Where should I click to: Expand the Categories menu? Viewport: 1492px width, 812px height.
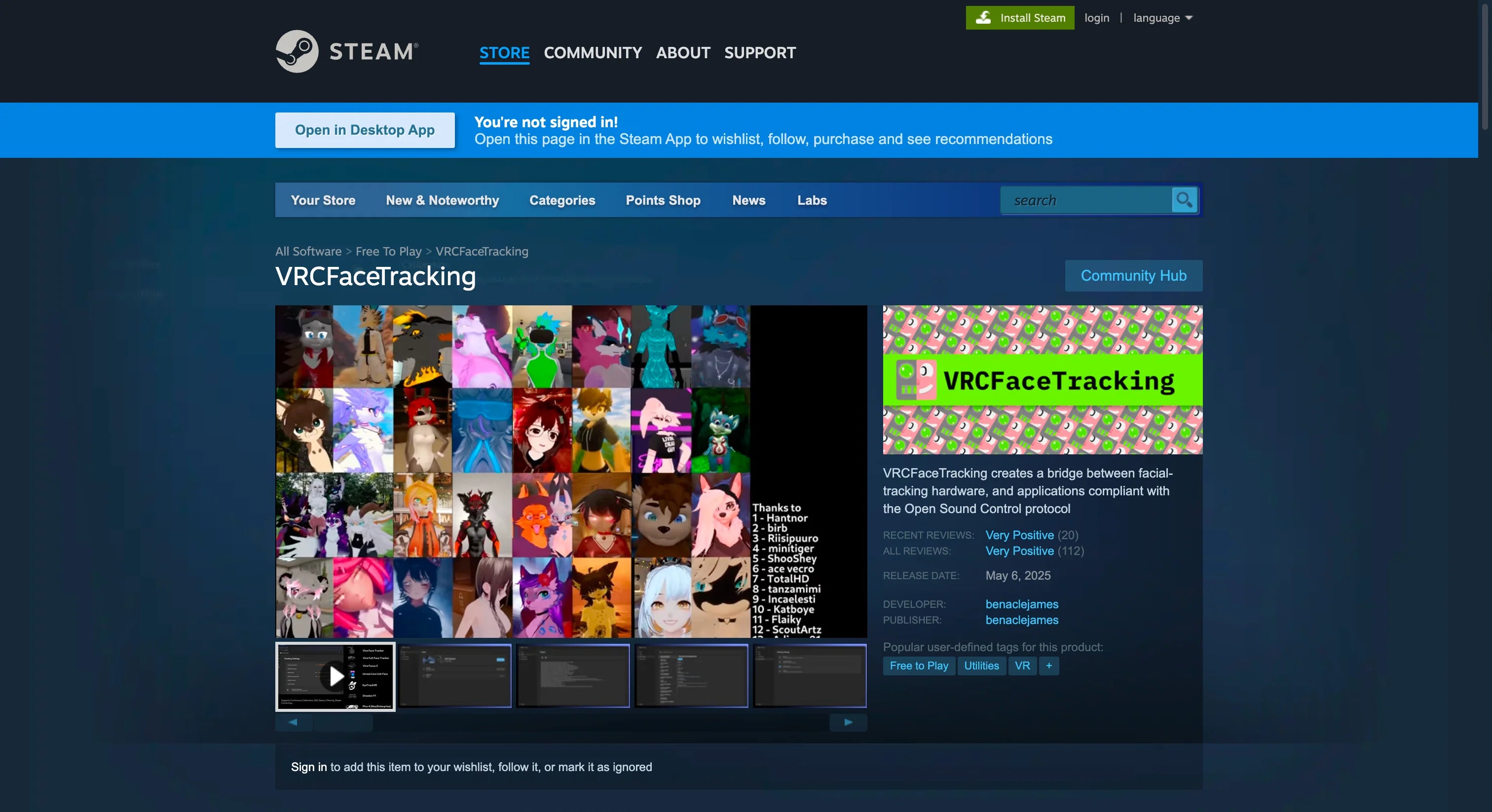[x=562, y=200]
